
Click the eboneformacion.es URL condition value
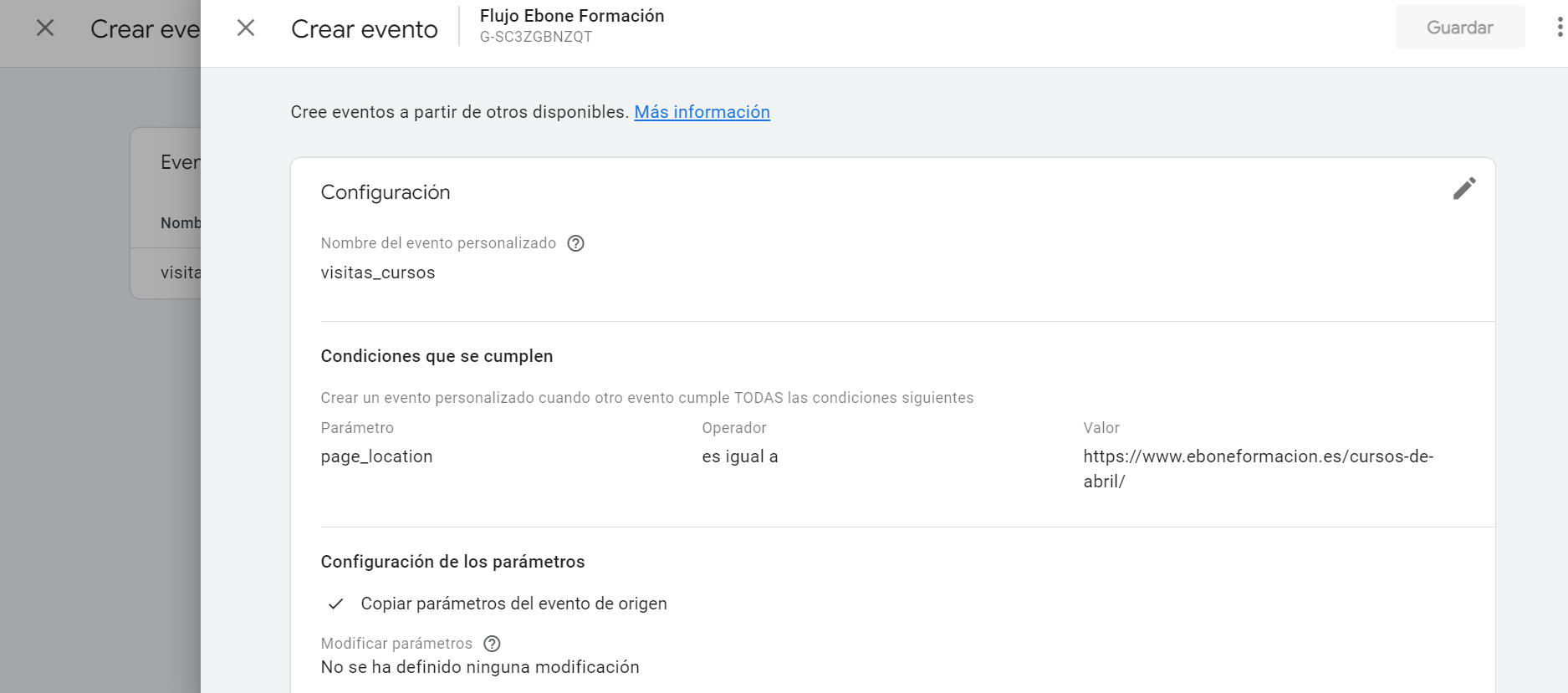point(1258,468)
